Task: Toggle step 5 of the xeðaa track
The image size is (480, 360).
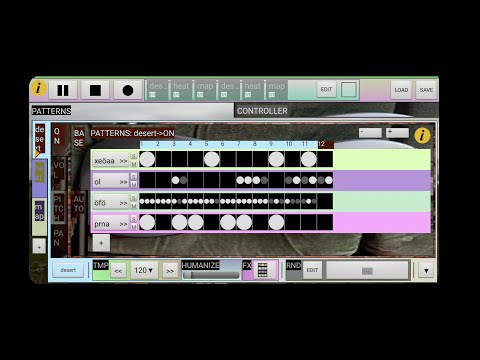Action: coord(212,159)
